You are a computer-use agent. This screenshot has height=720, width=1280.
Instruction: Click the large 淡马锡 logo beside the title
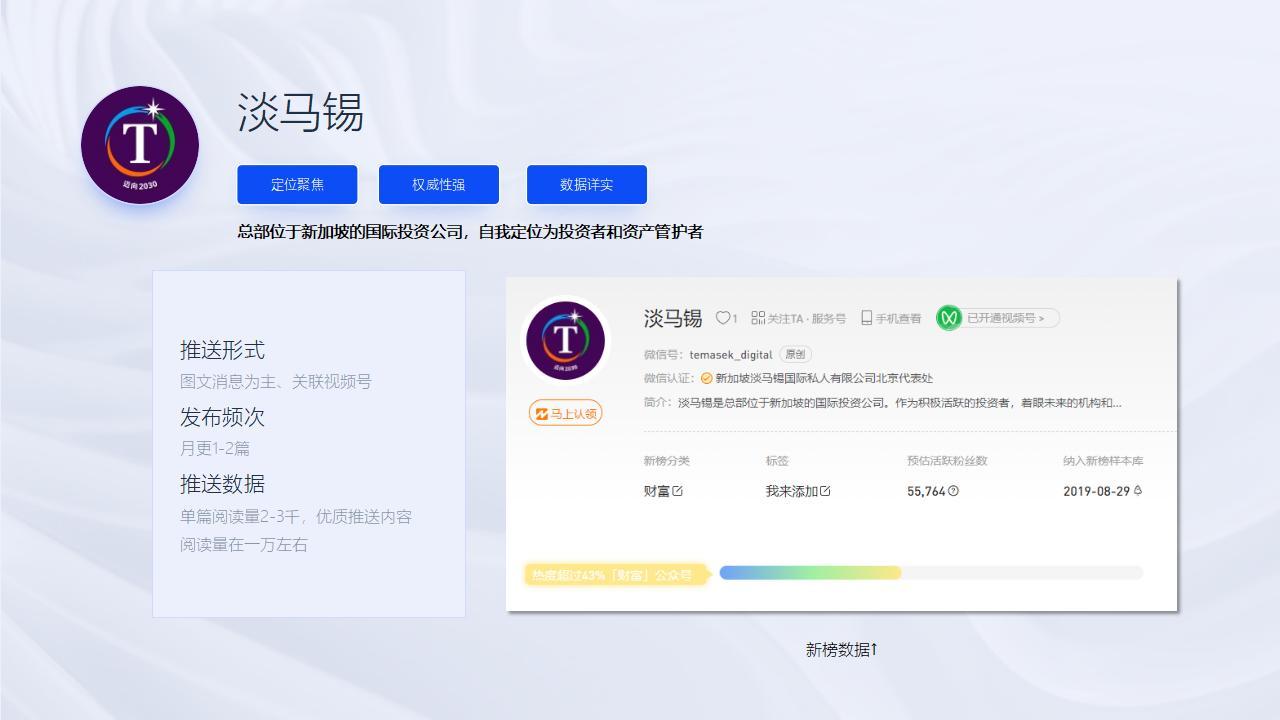(x=140, y=145)
